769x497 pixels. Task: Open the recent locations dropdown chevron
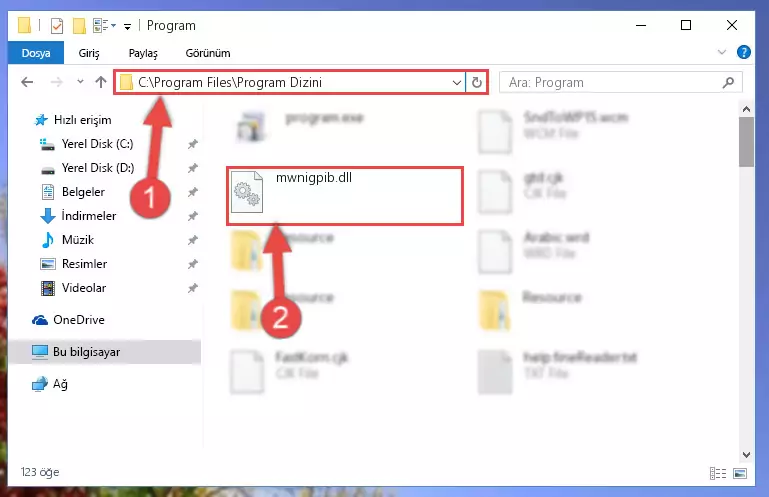(x=80, y=82)
